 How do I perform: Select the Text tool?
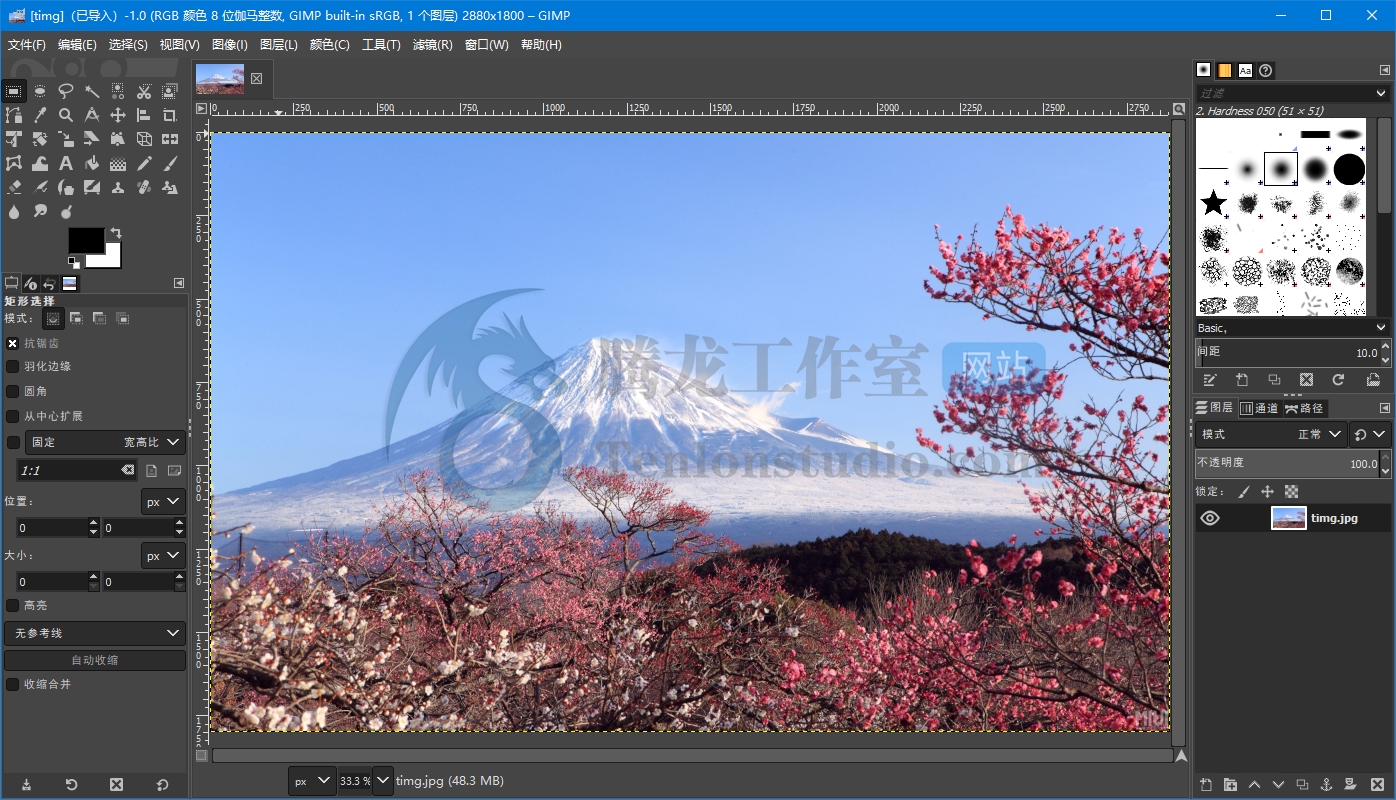coord(66,163)
